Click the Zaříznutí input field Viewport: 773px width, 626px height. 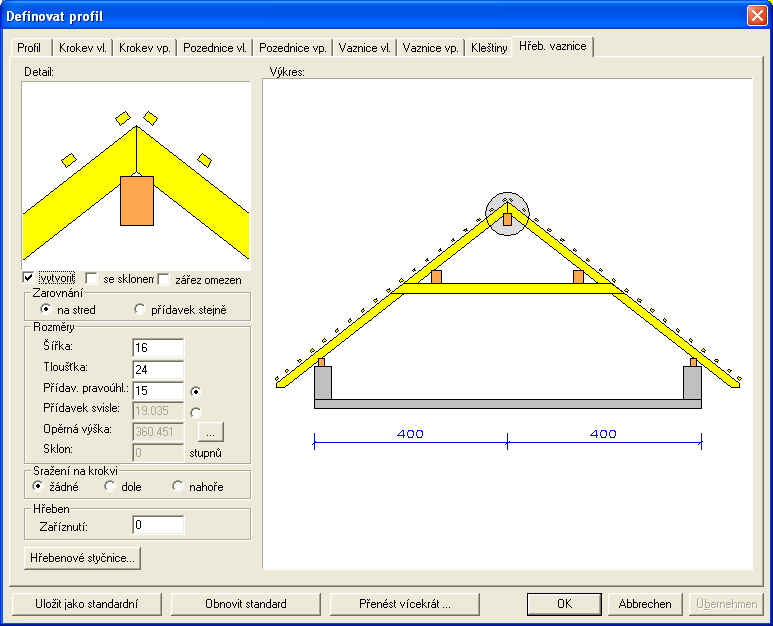158,525
